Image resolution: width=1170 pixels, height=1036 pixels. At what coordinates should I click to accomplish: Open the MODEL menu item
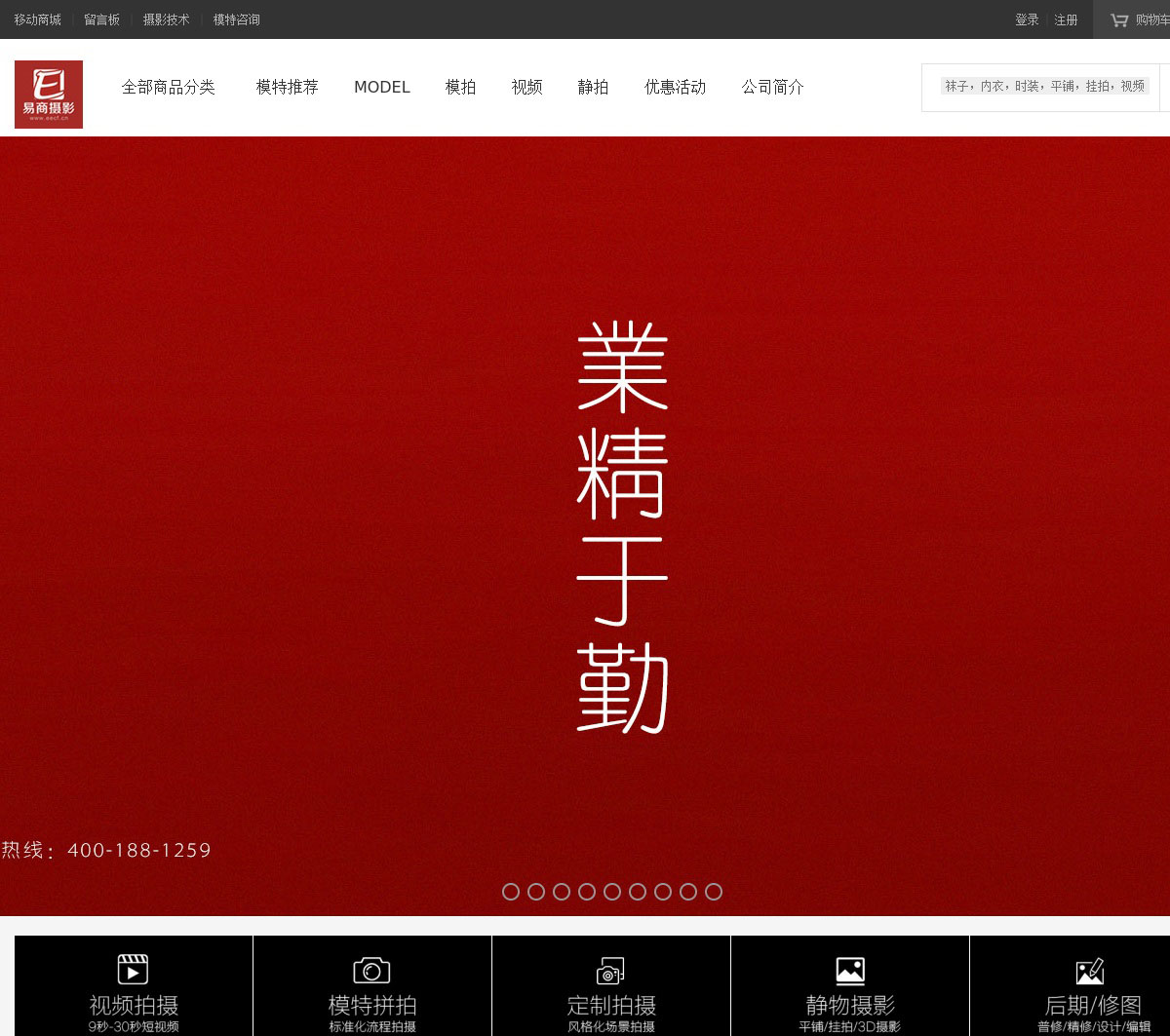381,87
